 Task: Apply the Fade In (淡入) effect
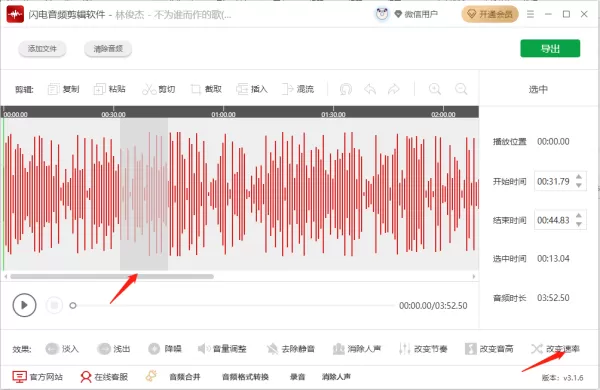pyautogui.click(x=62, y=349)
